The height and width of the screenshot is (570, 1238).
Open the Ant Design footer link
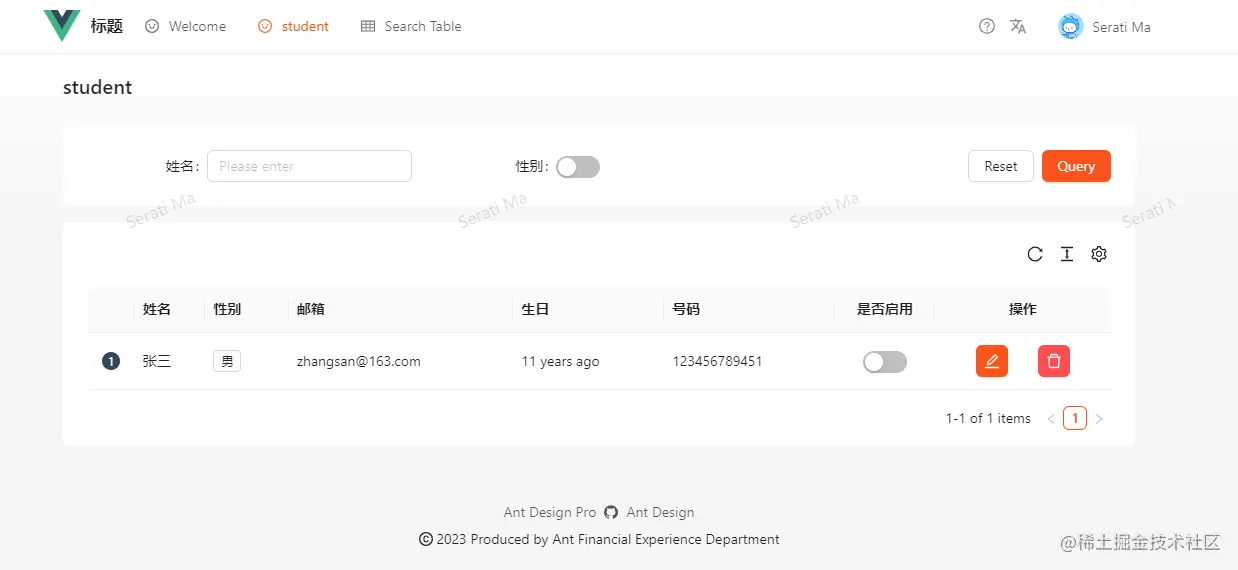tap(660, 512)
